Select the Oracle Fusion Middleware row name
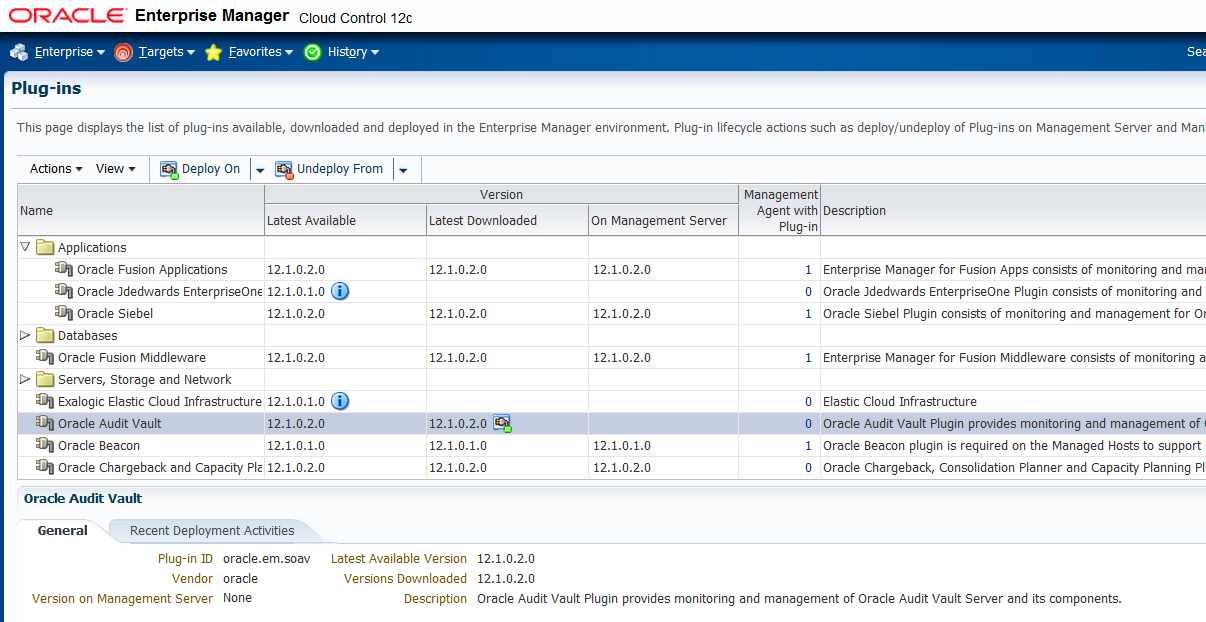The width and height of the screenshot is (1206, 622). [132, 357]
